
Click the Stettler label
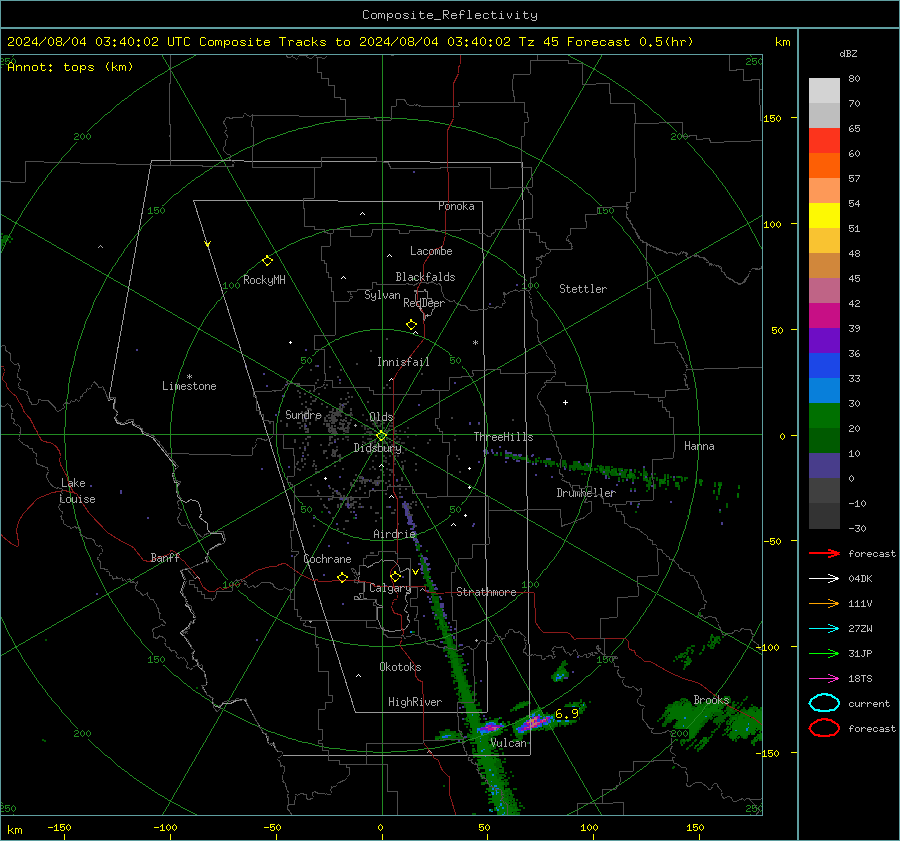[583, 289]
